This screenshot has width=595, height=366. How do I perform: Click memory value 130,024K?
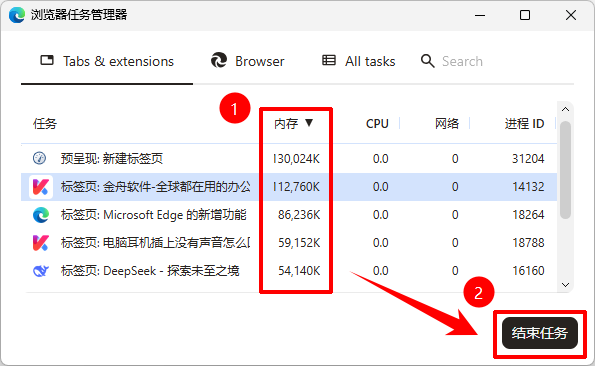(x=296, y=159)
